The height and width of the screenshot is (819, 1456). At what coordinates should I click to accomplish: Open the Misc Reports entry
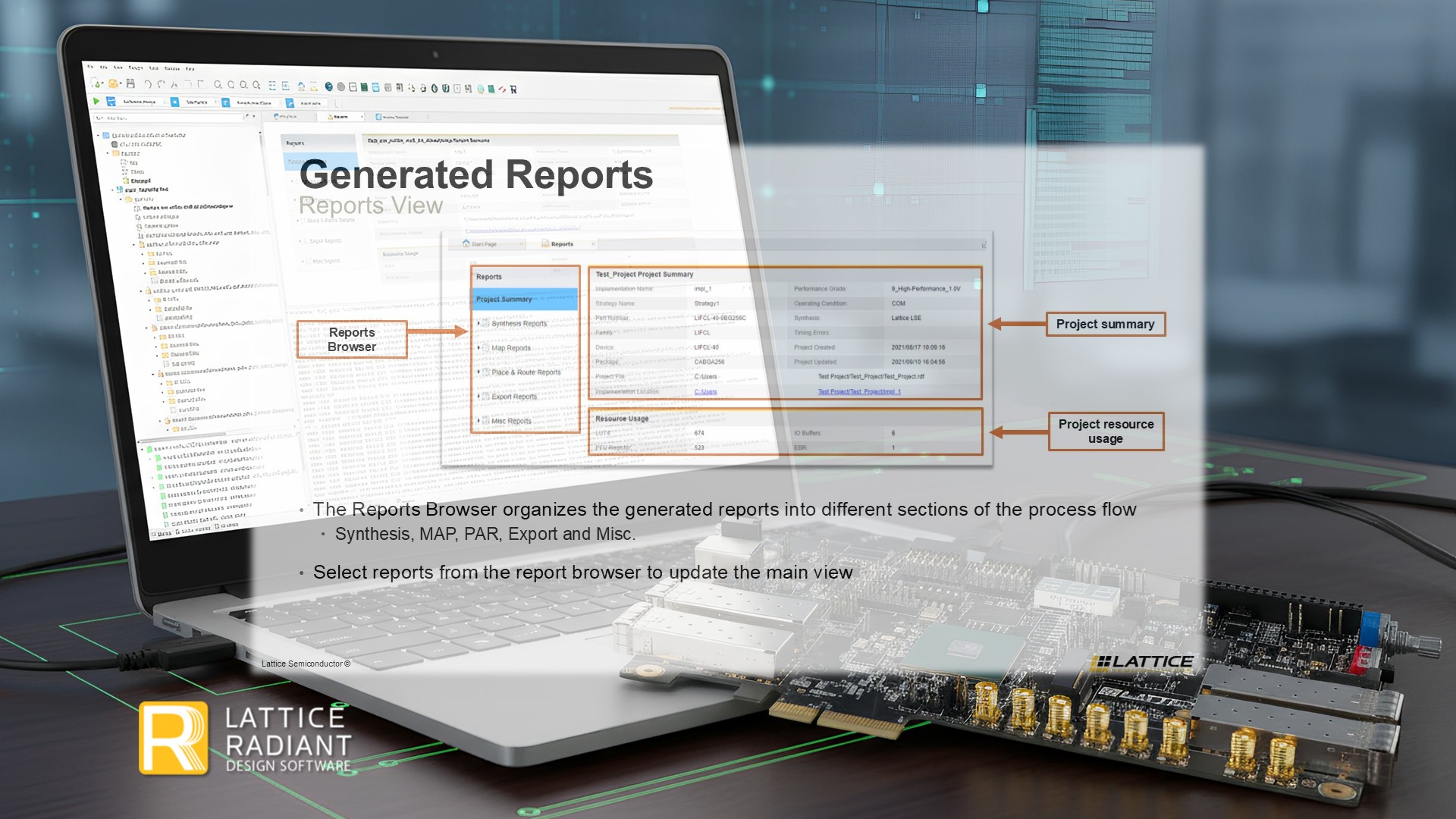pyautogui.click(x=511, y=421)
